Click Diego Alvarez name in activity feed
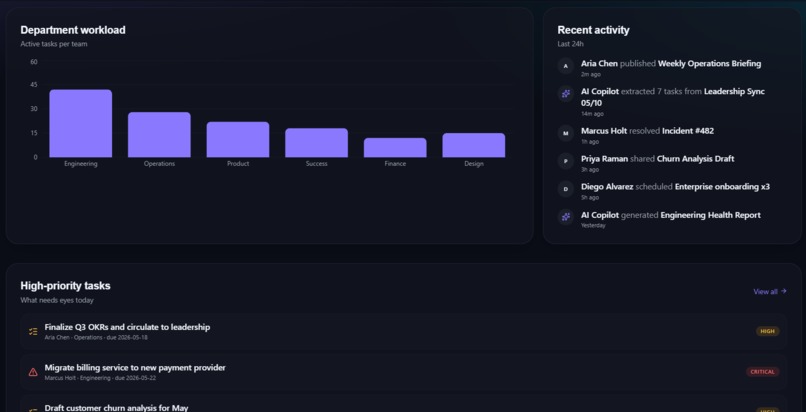Image resolution: width=806 pixels, height=412 pixels. [x=607, y=187]
